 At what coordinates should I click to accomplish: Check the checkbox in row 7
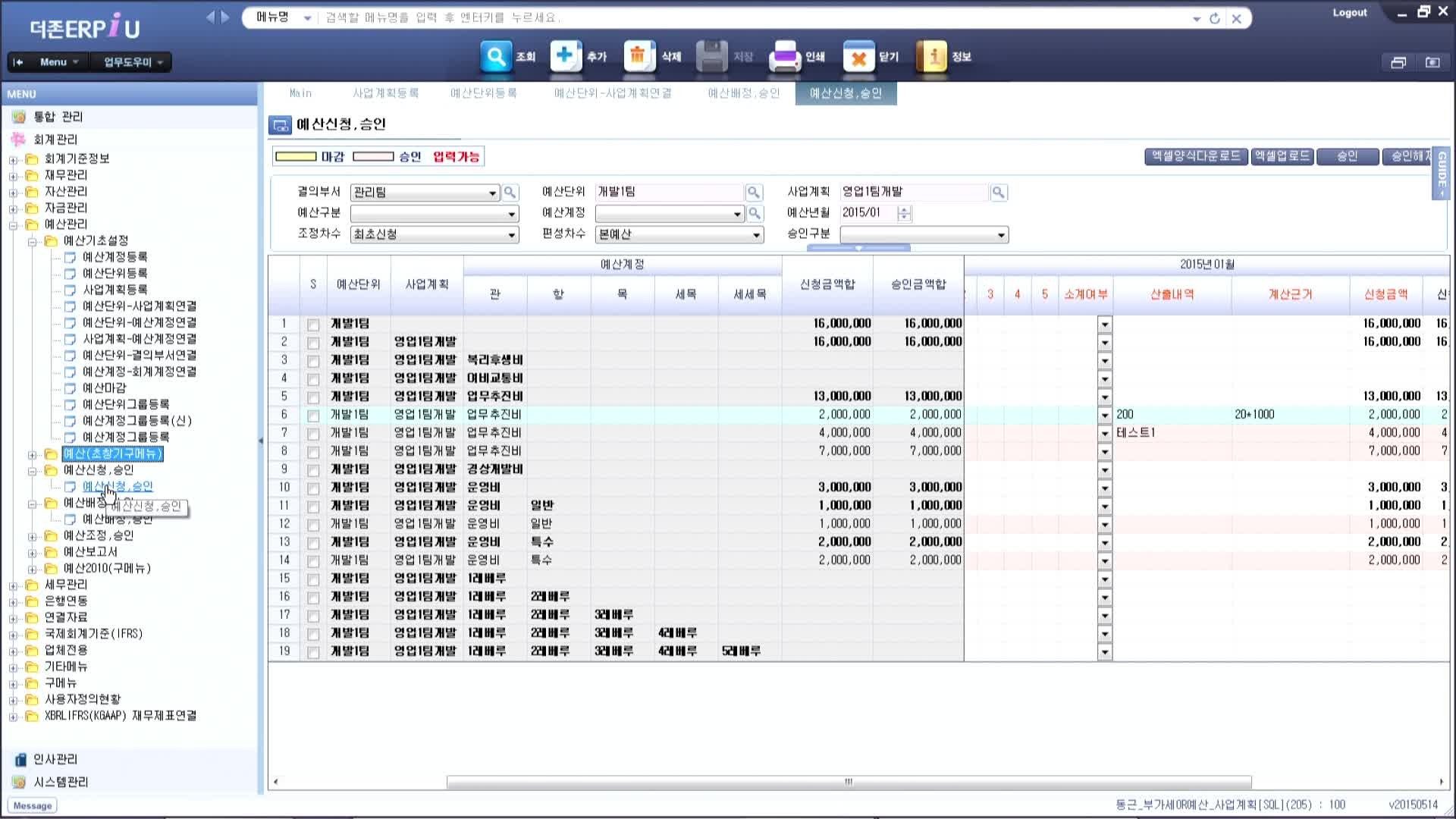[x=313, y=434]
